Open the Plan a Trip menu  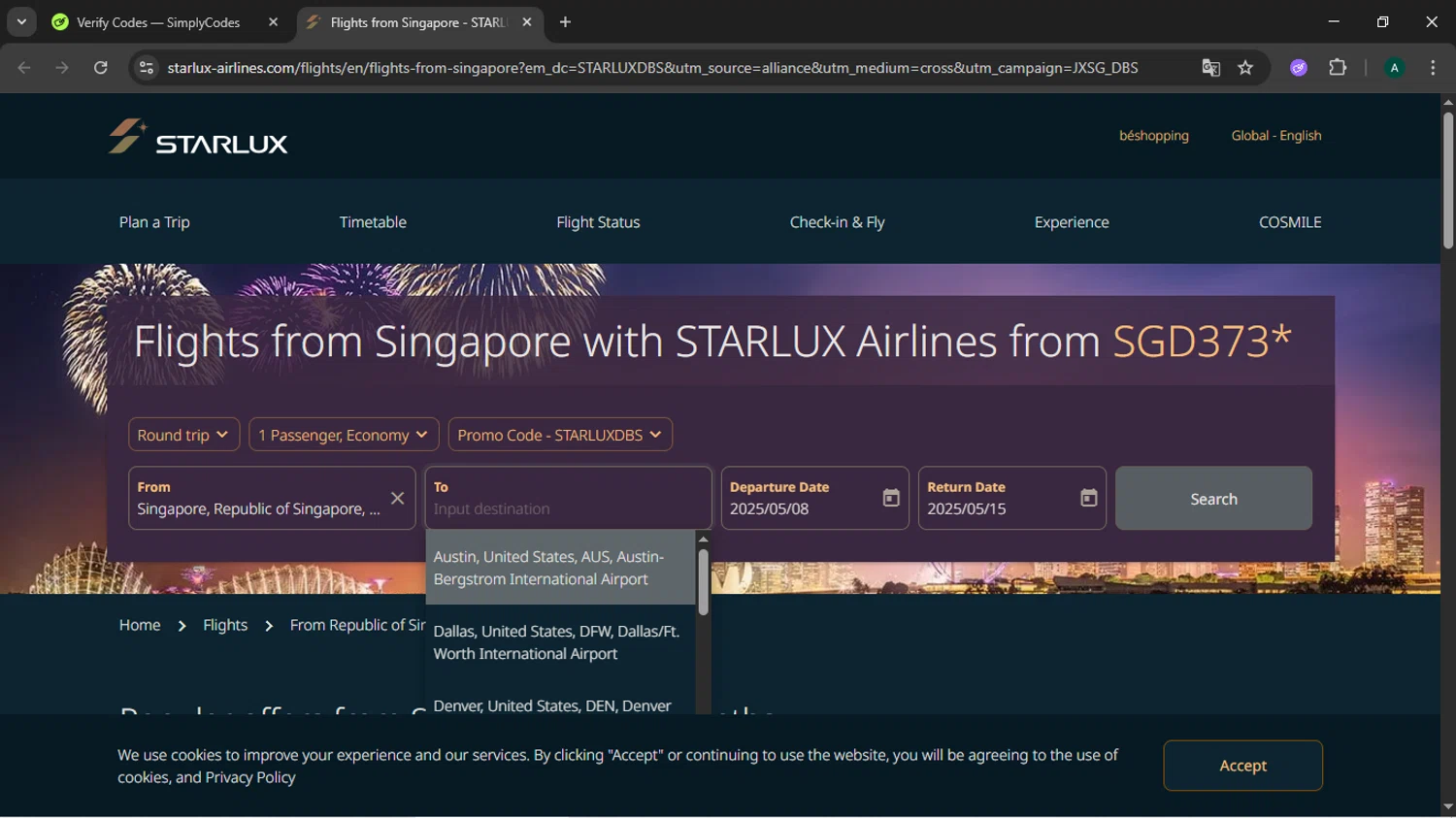pos(154,222)
